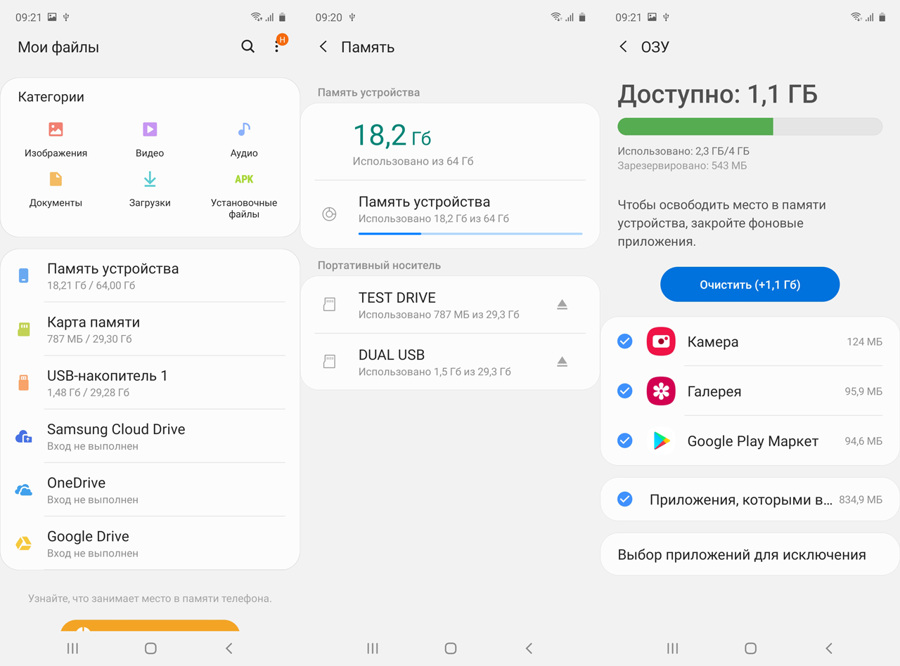
Task: Uncheck the Google Play Маркет checkbox
Action: coord(625,440)
